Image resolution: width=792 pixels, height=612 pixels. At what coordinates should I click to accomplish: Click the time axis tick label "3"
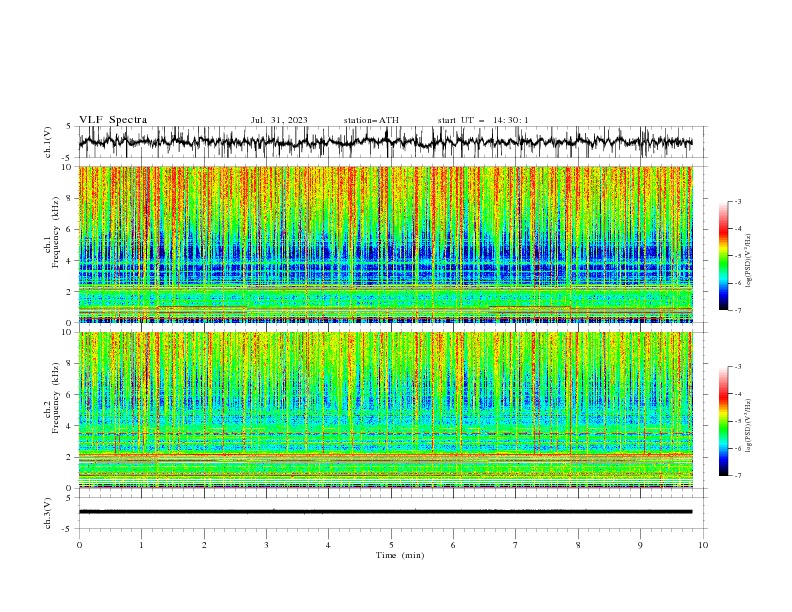(x=266, y=545)
